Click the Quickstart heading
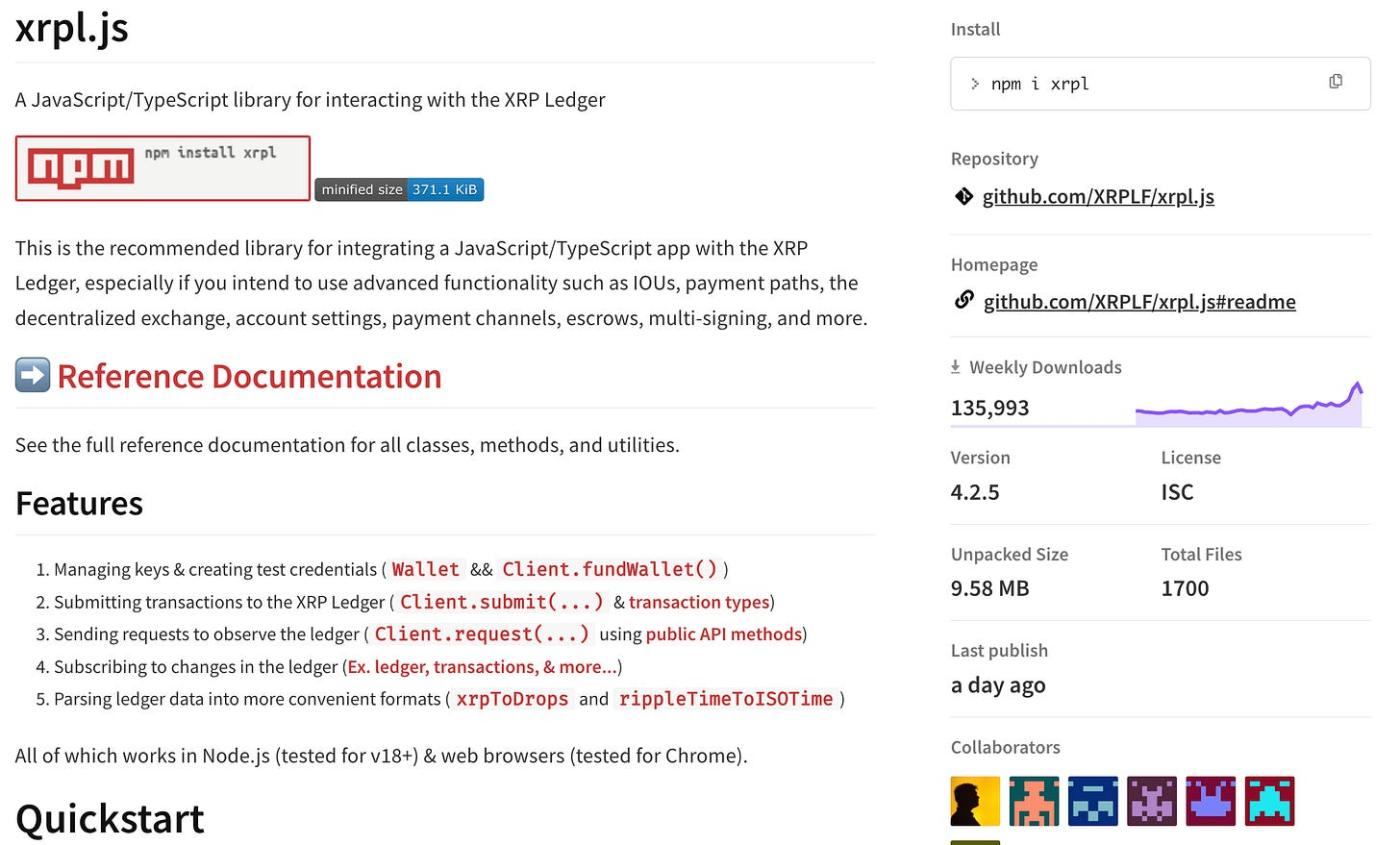Screen dimensions: 1400x845 [110, 819]
